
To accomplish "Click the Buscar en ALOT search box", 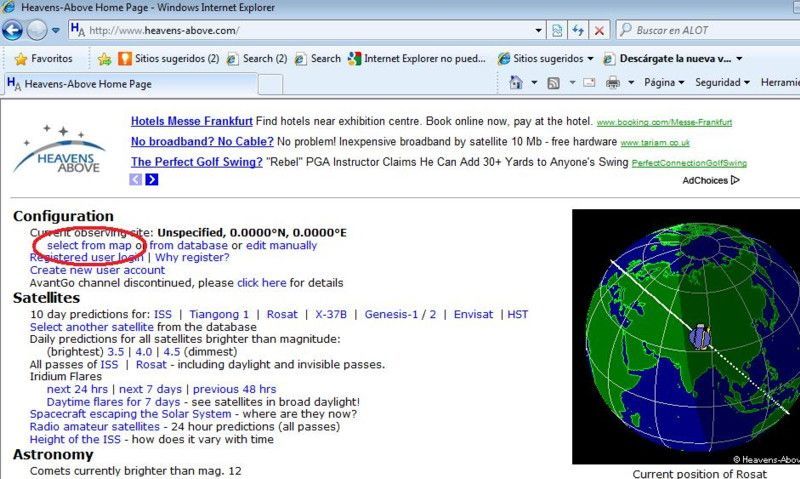I will (x=709, y=31).
